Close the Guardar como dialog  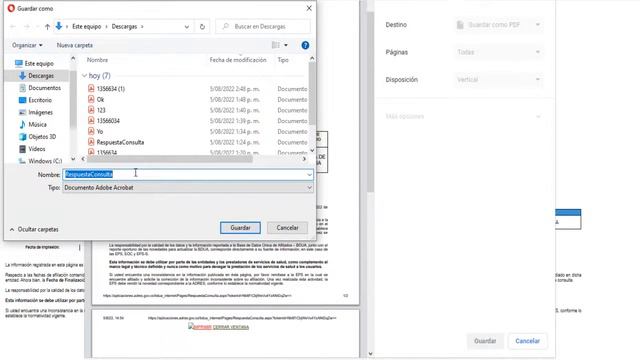(x=309, y=8)
